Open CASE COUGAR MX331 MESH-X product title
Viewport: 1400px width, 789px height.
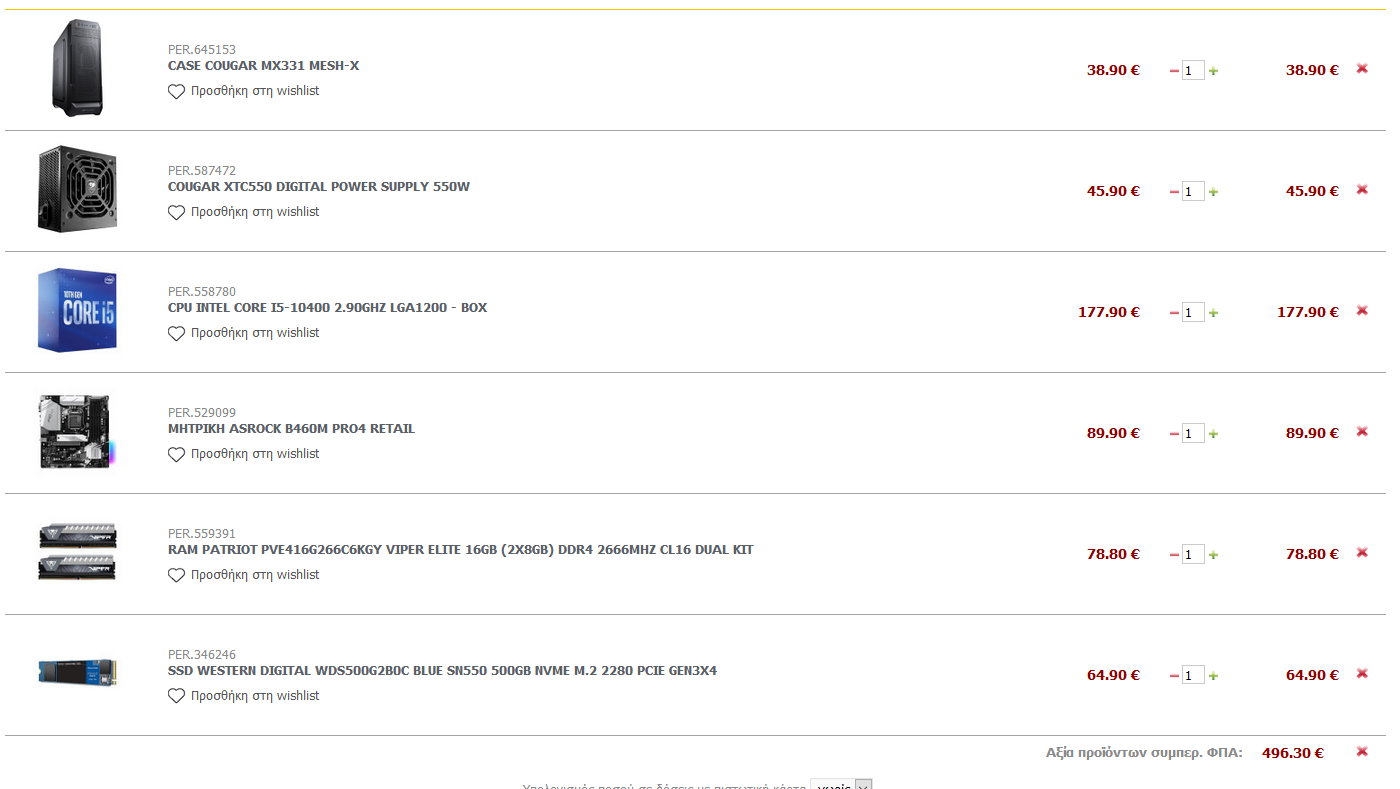(x=263, y=66)
